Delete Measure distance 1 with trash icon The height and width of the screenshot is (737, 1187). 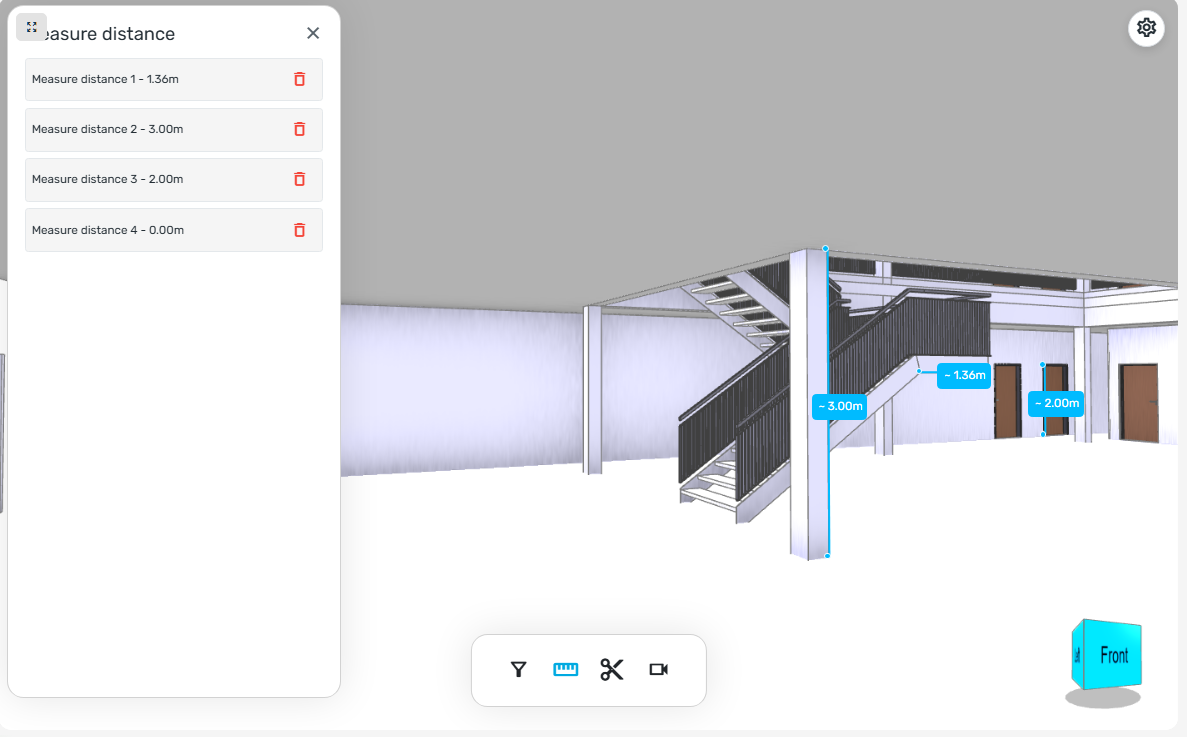pyautogui.click(x=300, y=79)
